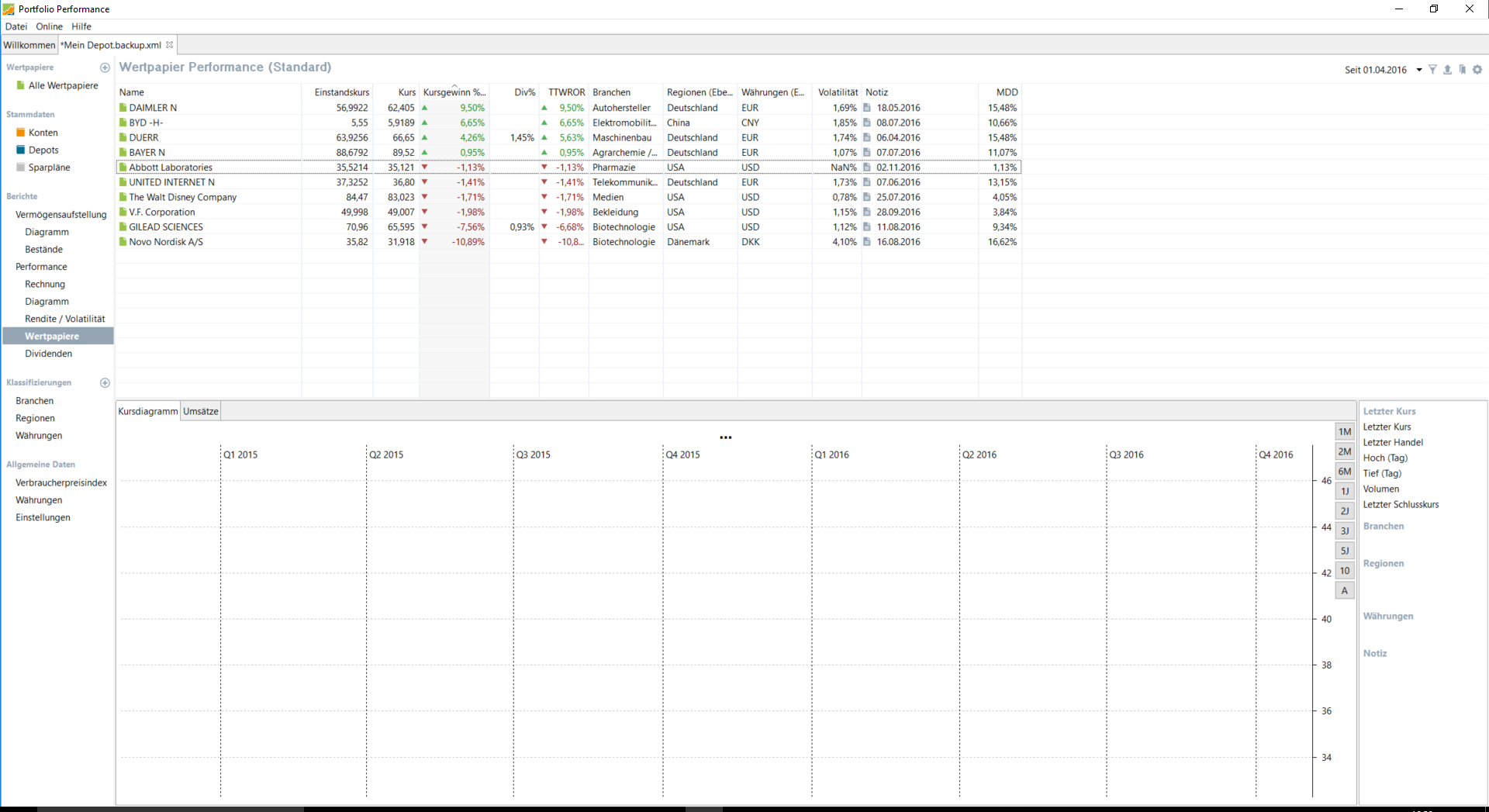Click the export data icon
Viewport: 1489px width, 812px height.
(1447, 70)
